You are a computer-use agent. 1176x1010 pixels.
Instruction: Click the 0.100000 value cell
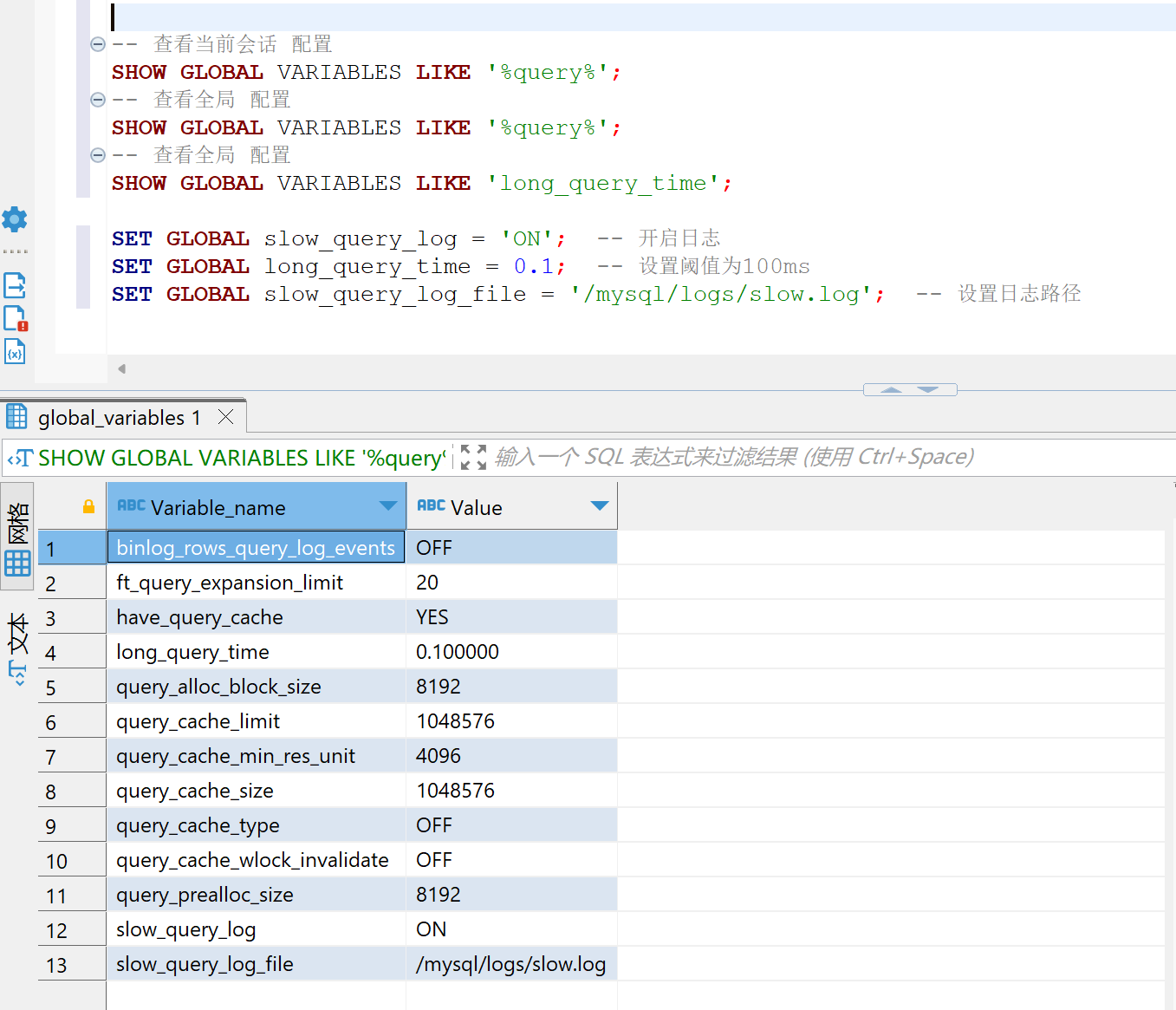click(x=512, y=651)
